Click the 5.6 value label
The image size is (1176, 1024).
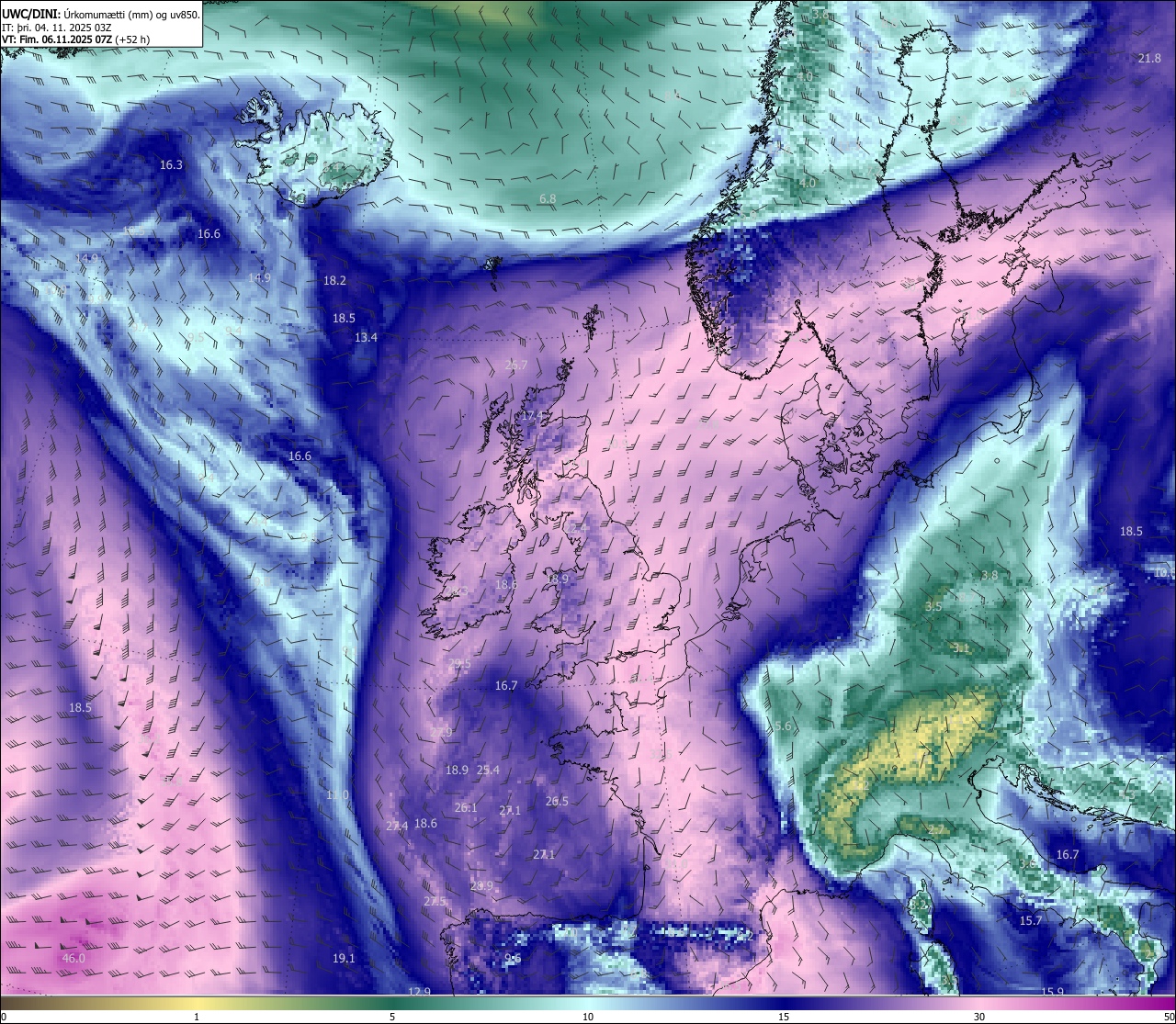(x=783, y=726)
